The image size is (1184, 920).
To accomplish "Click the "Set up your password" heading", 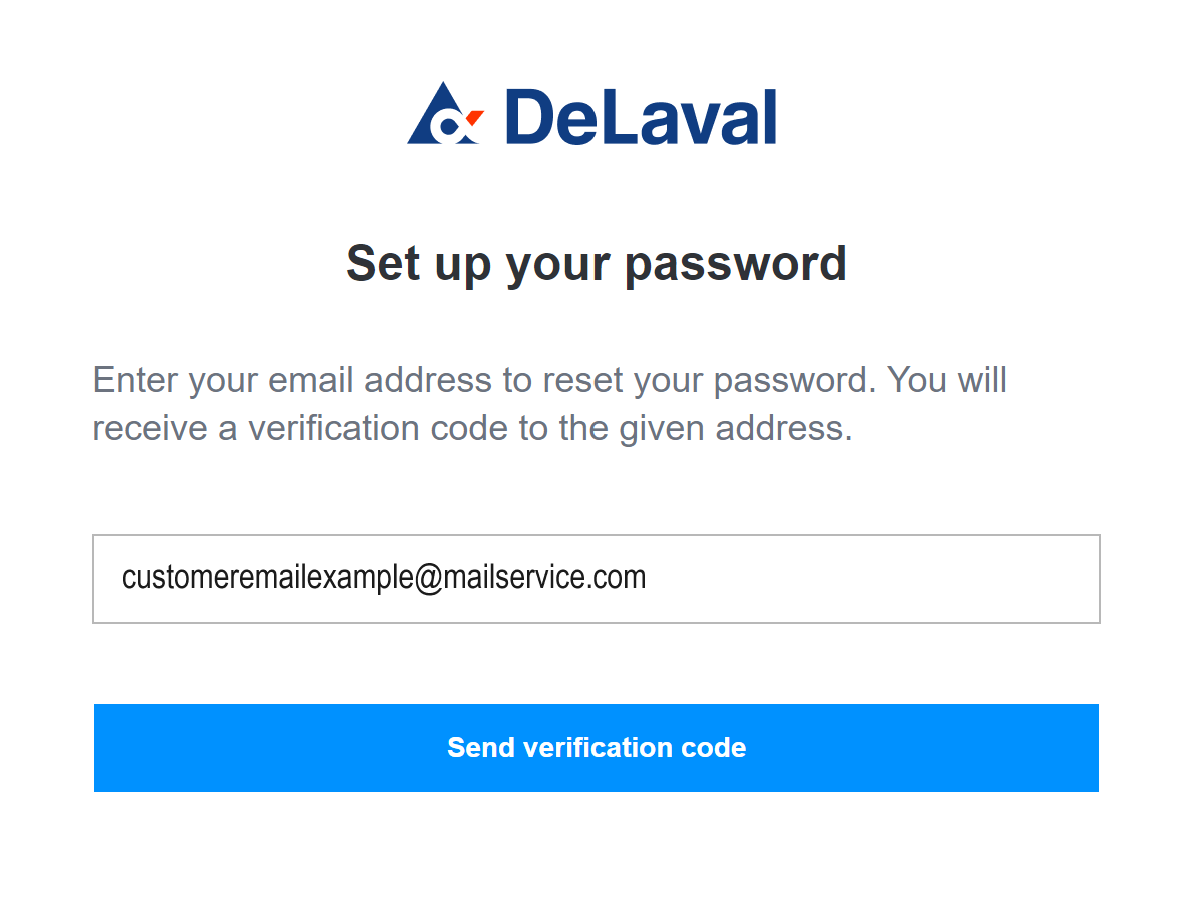I will tap(596, 263).
